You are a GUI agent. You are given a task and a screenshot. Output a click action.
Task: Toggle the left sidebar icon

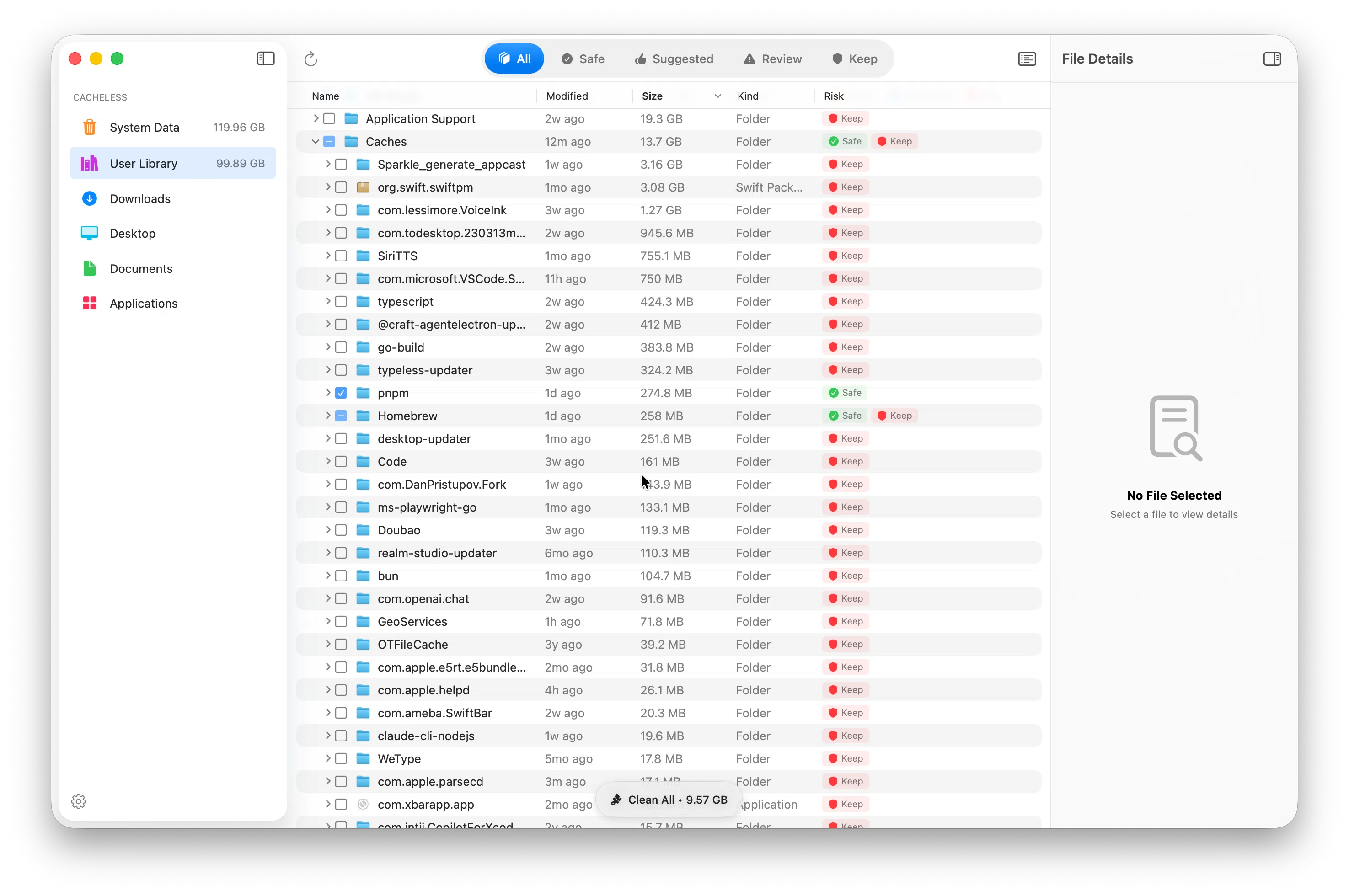point(265,59)
